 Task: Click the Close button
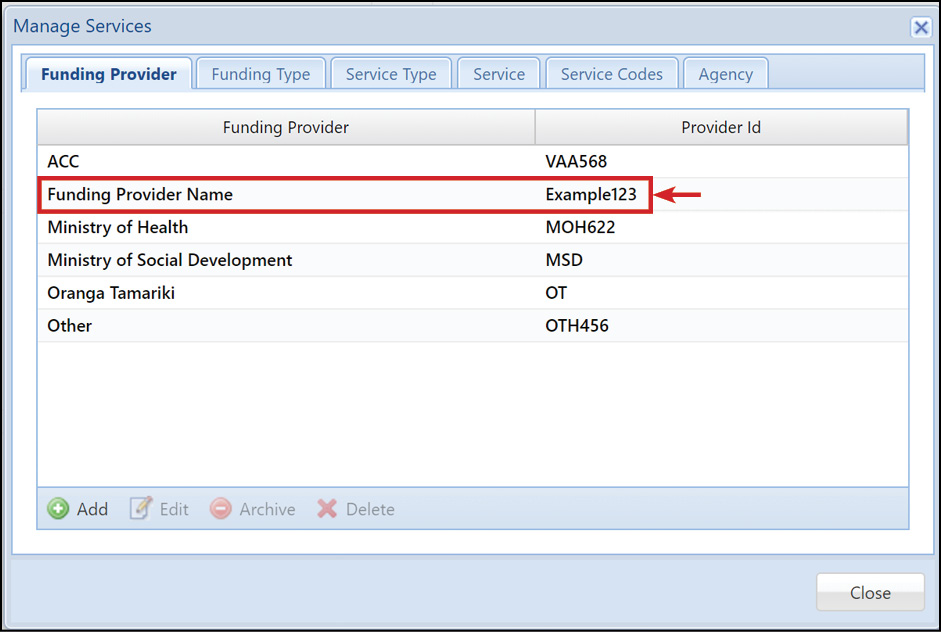tap(870, 592)
